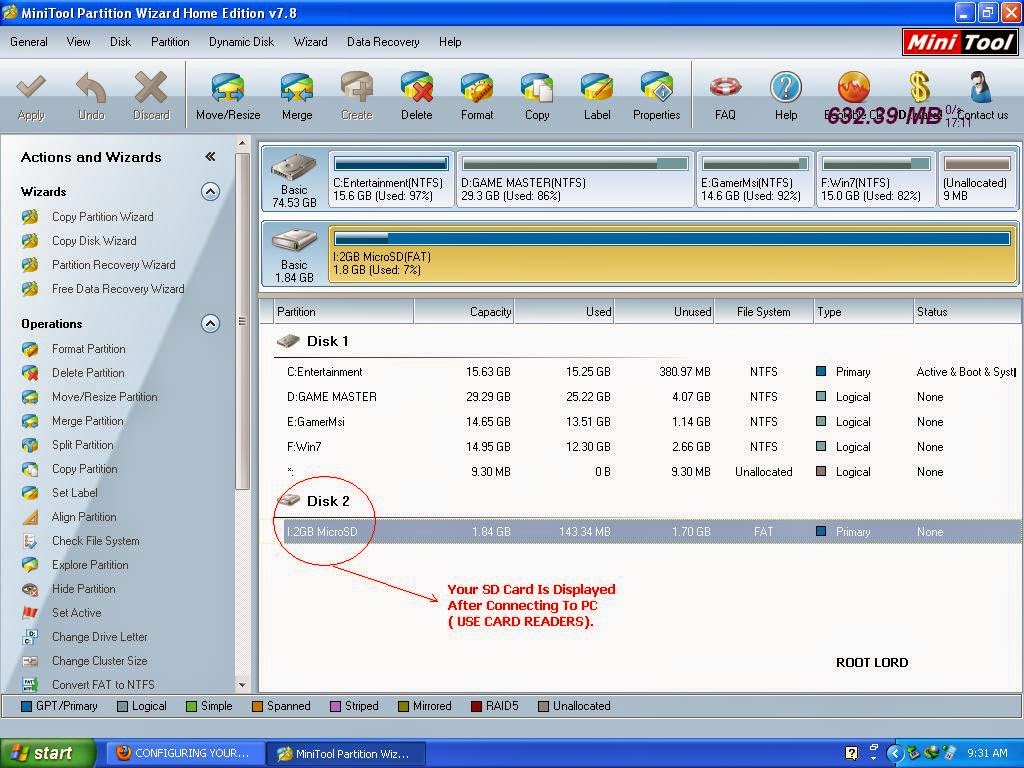Choose Format Partition in Operations
This screenshot has height=768, width=1024.
click(88, 349)
